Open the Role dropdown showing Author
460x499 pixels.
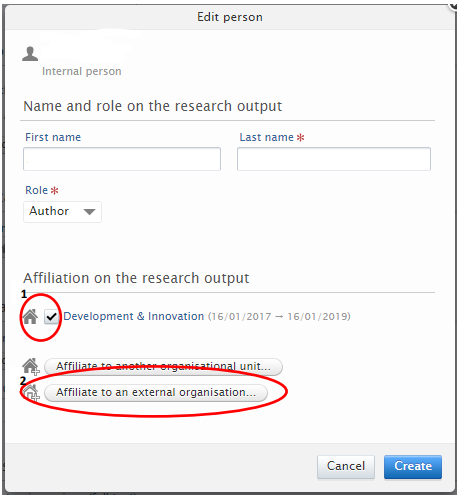coord(62,212)
